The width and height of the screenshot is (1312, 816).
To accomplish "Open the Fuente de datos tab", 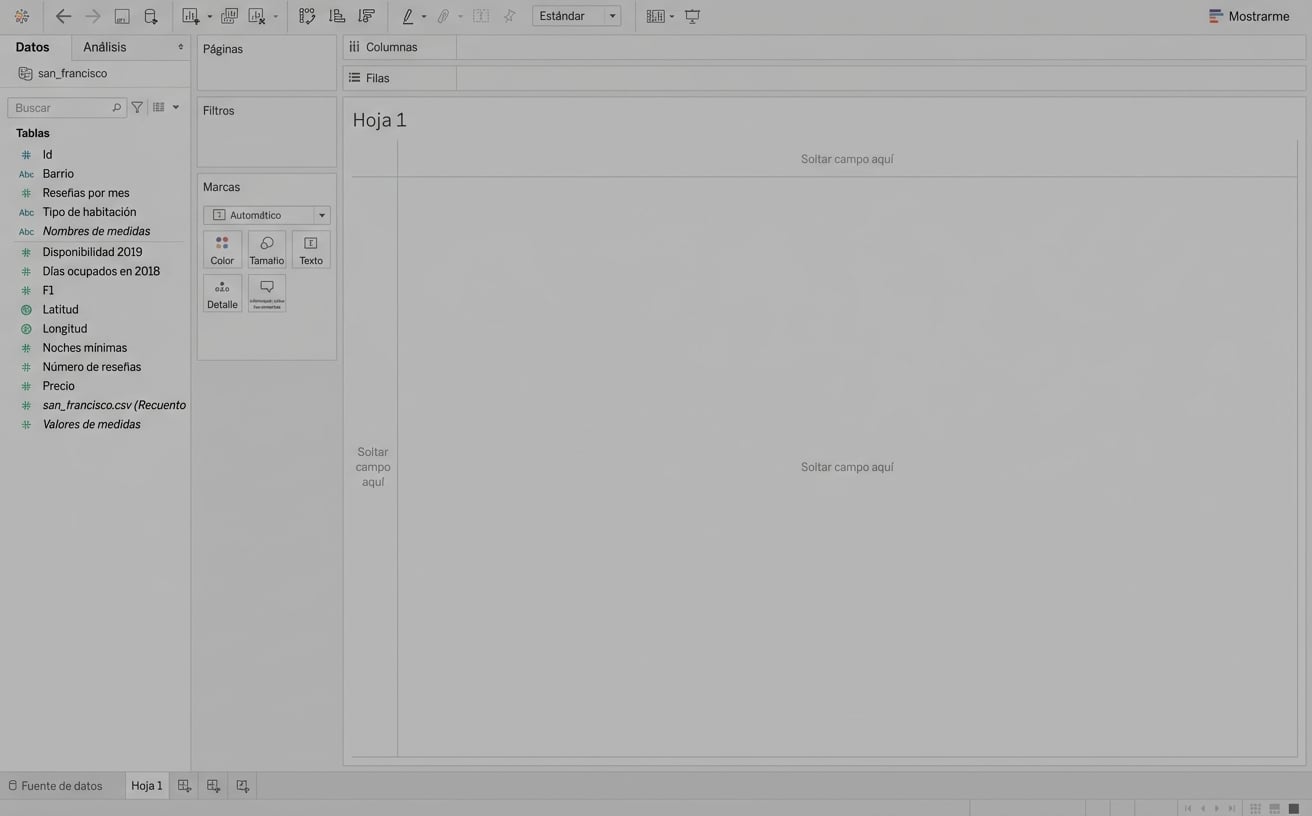I will (x=62, y=785).
